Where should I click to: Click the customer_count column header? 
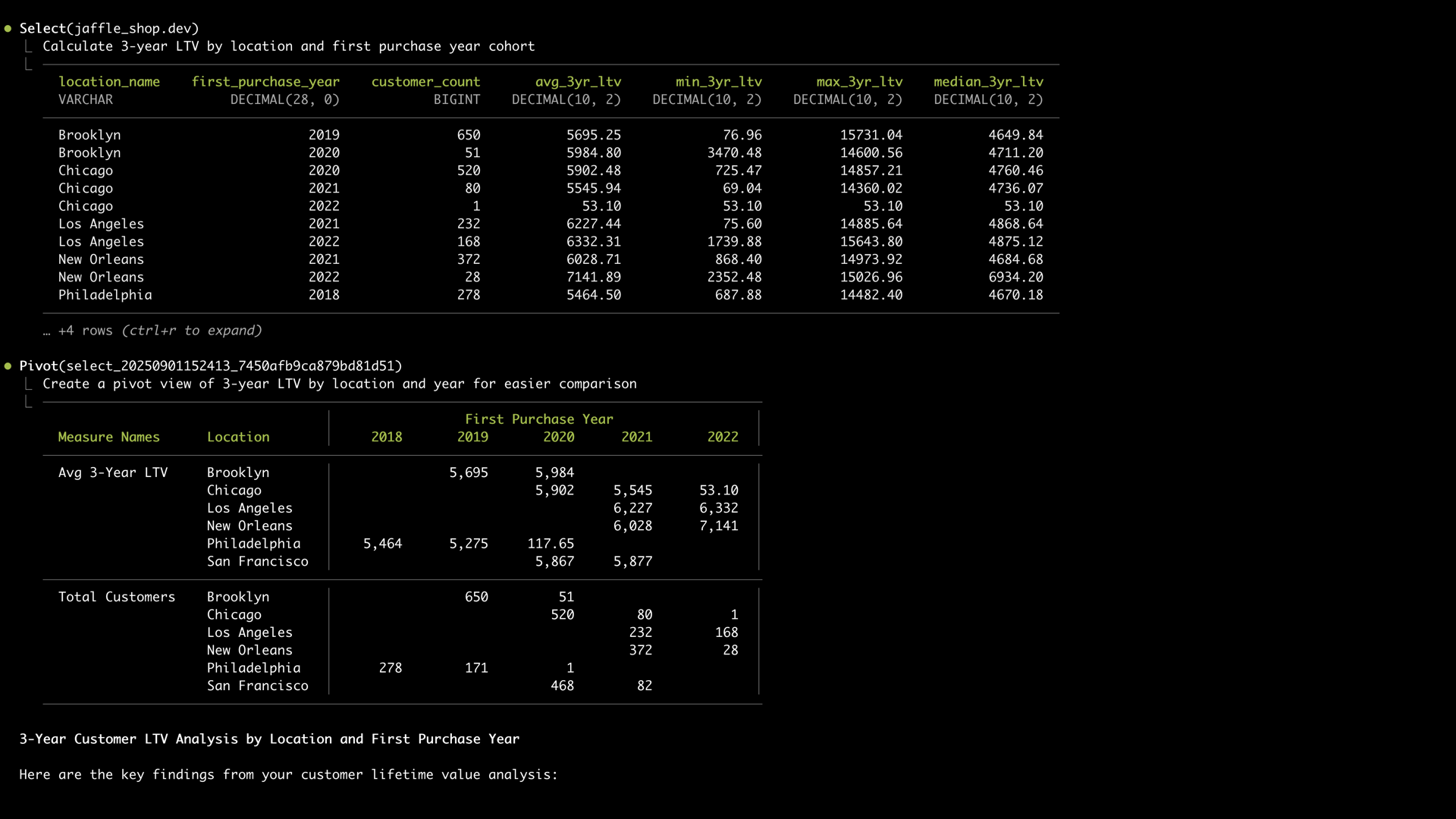tap(425, 82)
